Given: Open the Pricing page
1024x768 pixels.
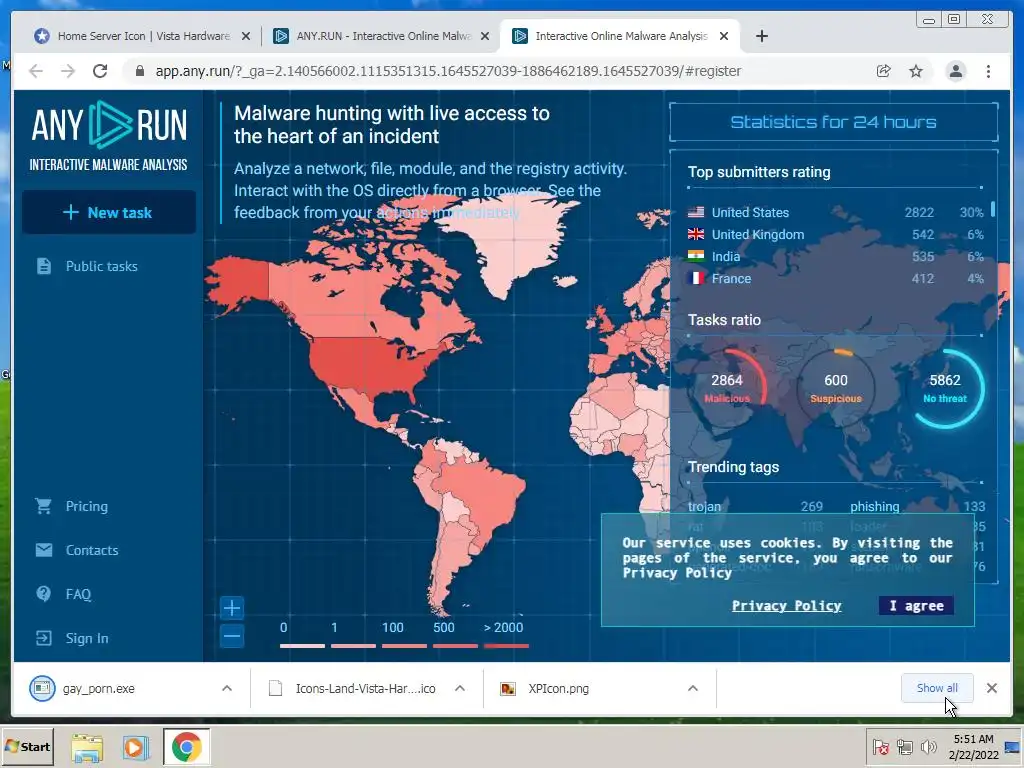Looking at the screenshot, I should click(86, 506).
